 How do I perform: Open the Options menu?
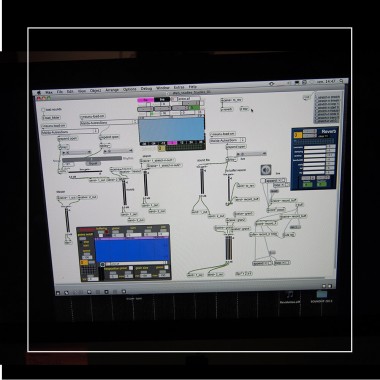point(129,89)
